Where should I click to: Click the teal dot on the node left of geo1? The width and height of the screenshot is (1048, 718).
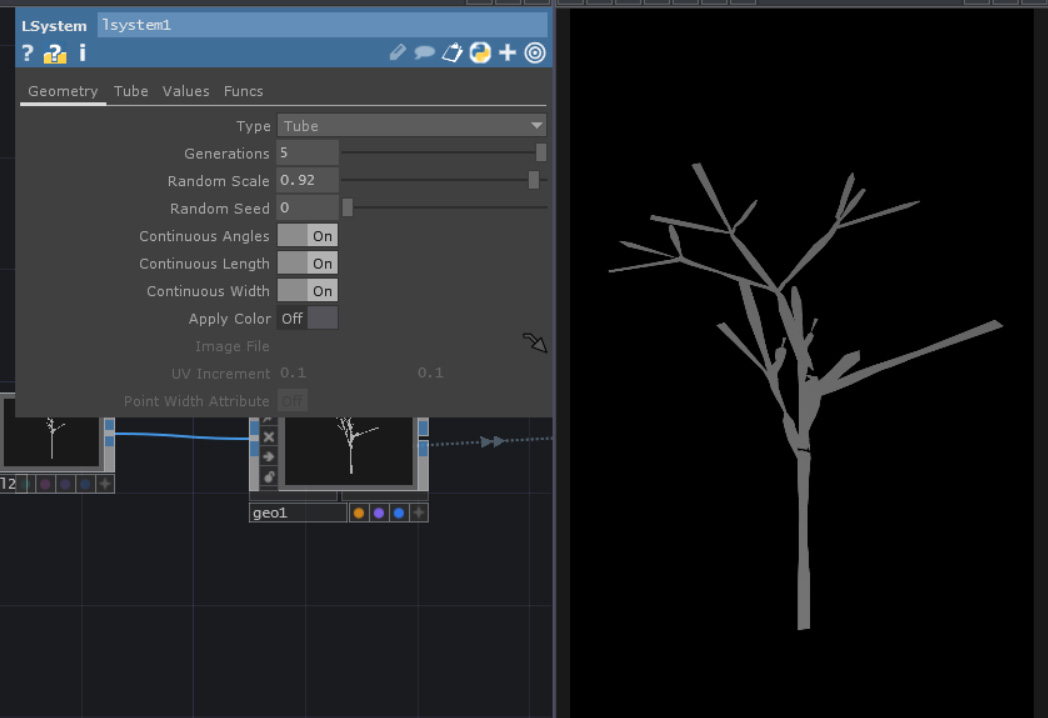point(25,483)
